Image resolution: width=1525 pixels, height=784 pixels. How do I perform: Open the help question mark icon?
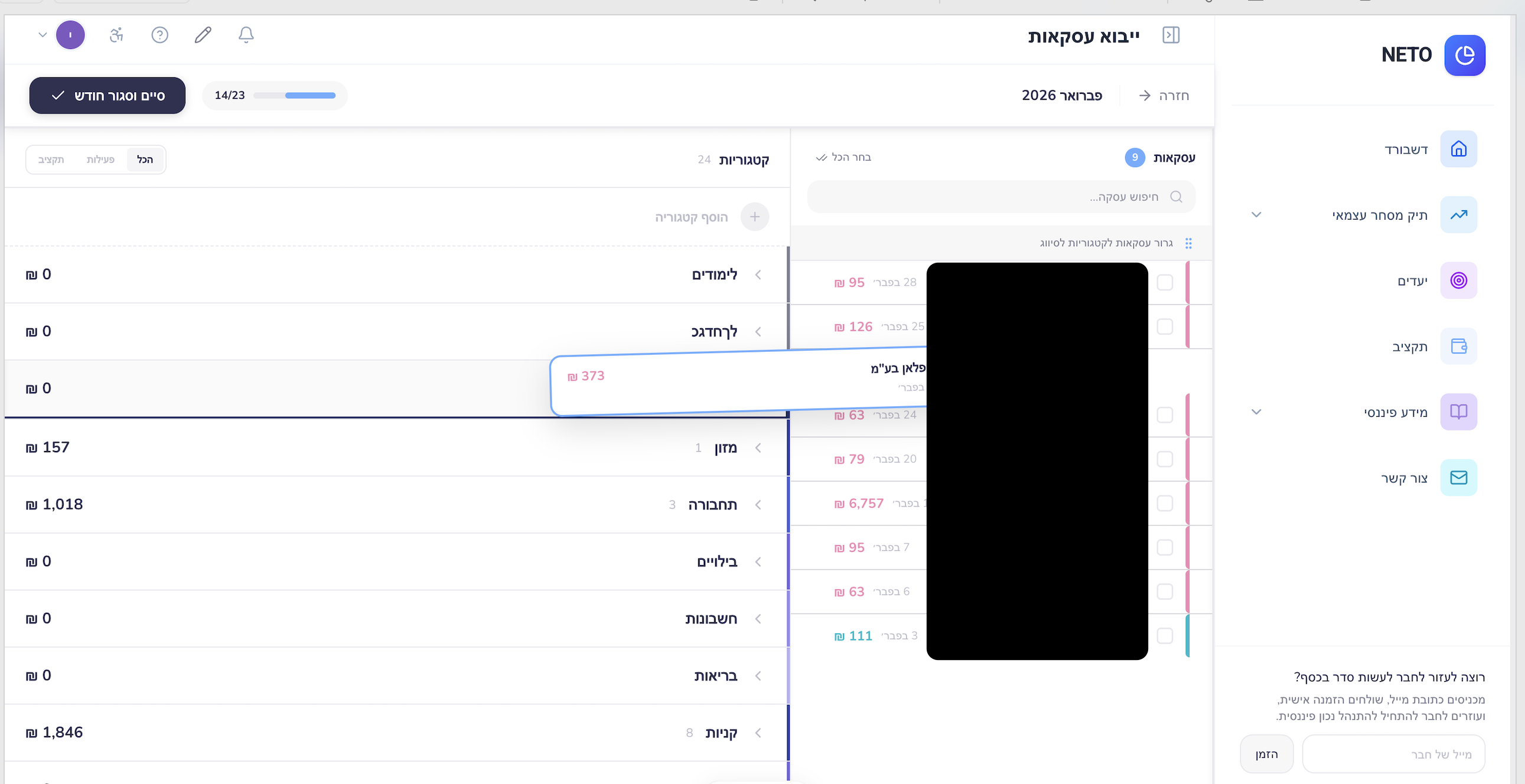(160, 35)
